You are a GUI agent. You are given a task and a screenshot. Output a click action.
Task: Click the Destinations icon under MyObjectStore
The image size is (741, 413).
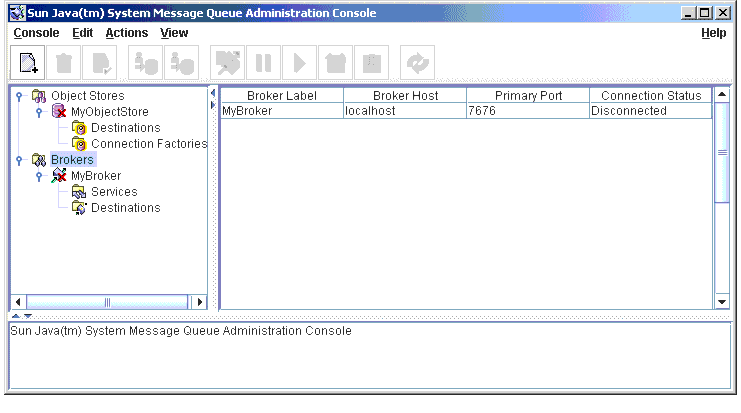(x=79, y=128)
